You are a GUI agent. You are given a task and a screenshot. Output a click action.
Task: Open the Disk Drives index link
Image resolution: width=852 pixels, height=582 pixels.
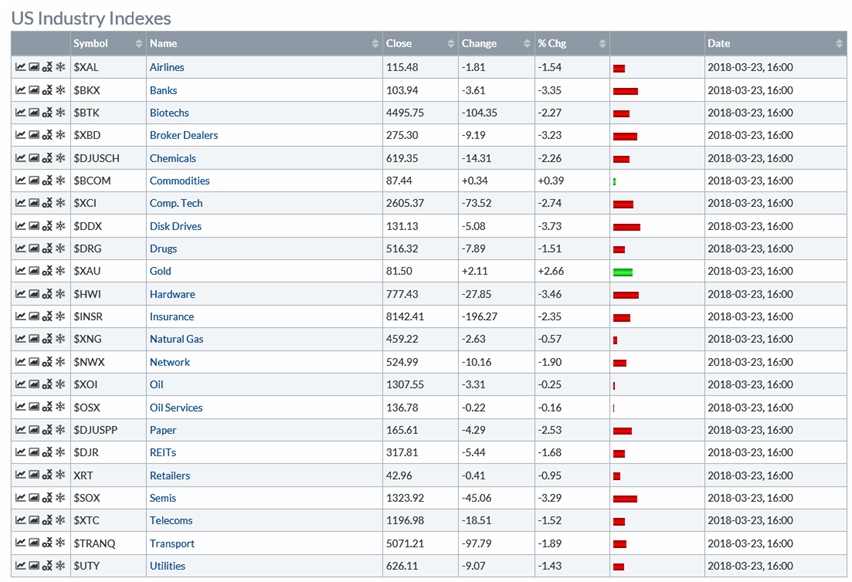coord(175,226)
